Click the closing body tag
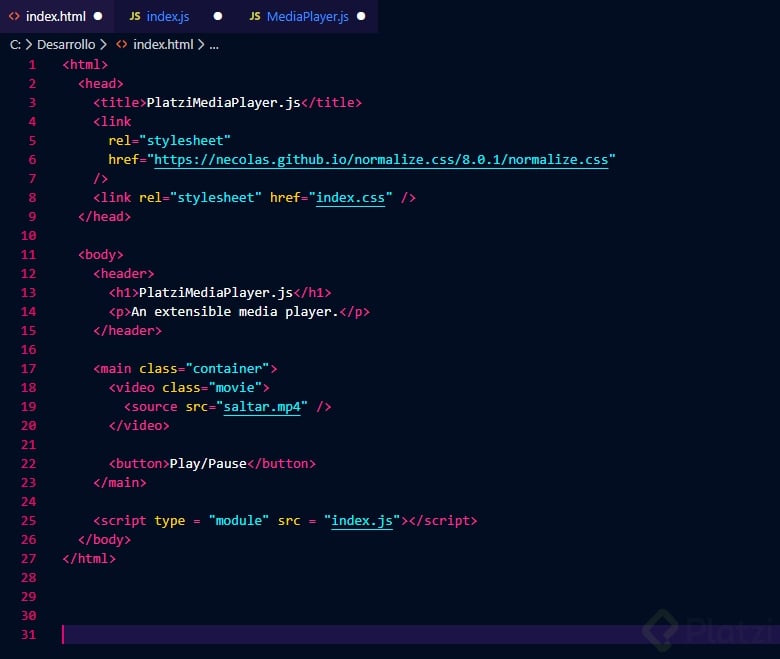 (104, 540)
